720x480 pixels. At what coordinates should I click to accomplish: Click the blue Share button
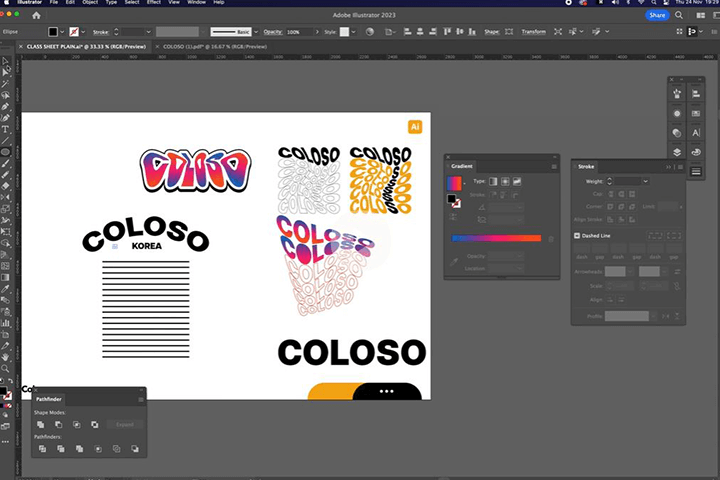point(657,15)
